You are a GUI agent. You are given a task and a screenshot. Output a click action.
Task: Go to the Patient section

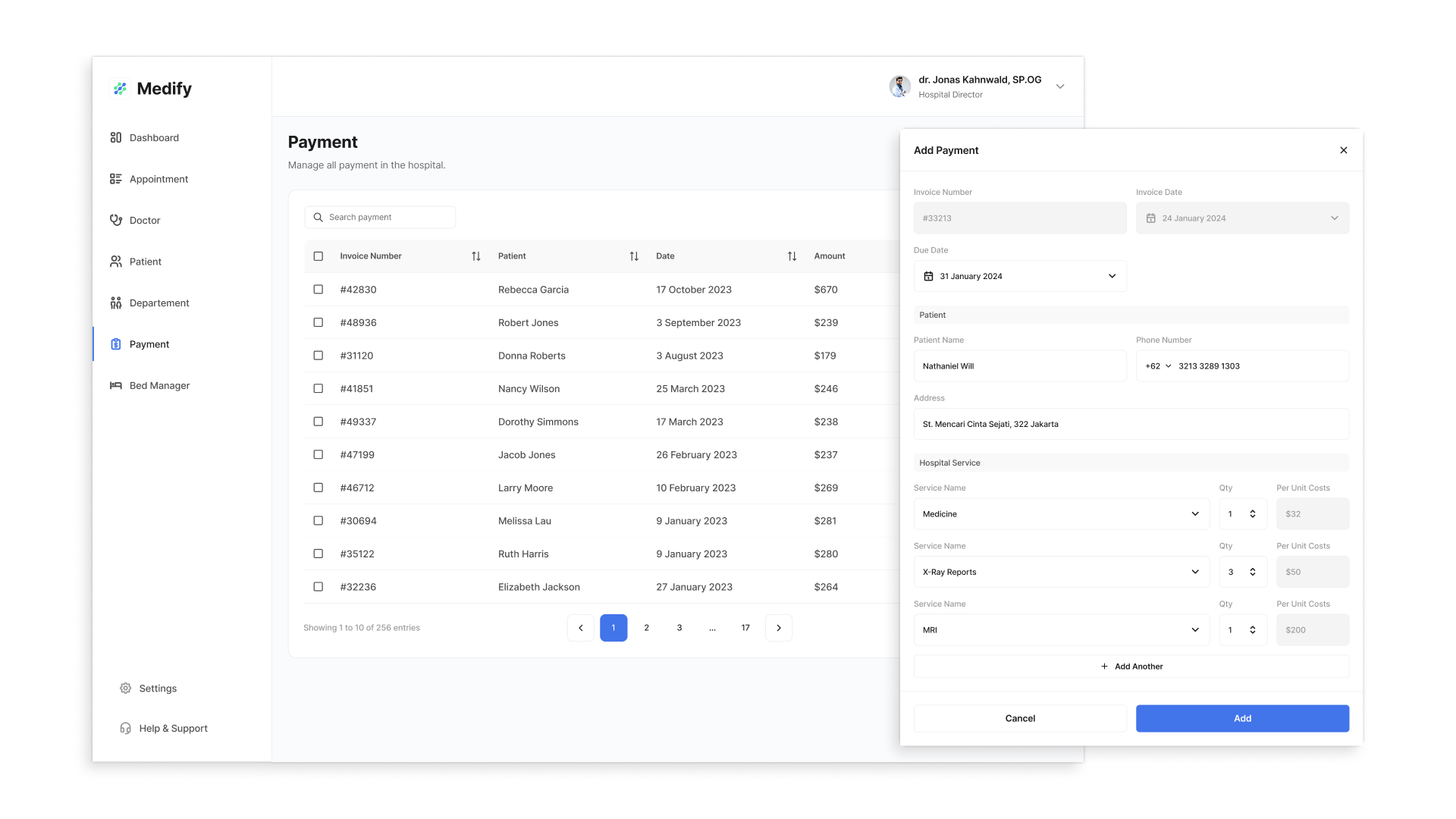[145, 262]
